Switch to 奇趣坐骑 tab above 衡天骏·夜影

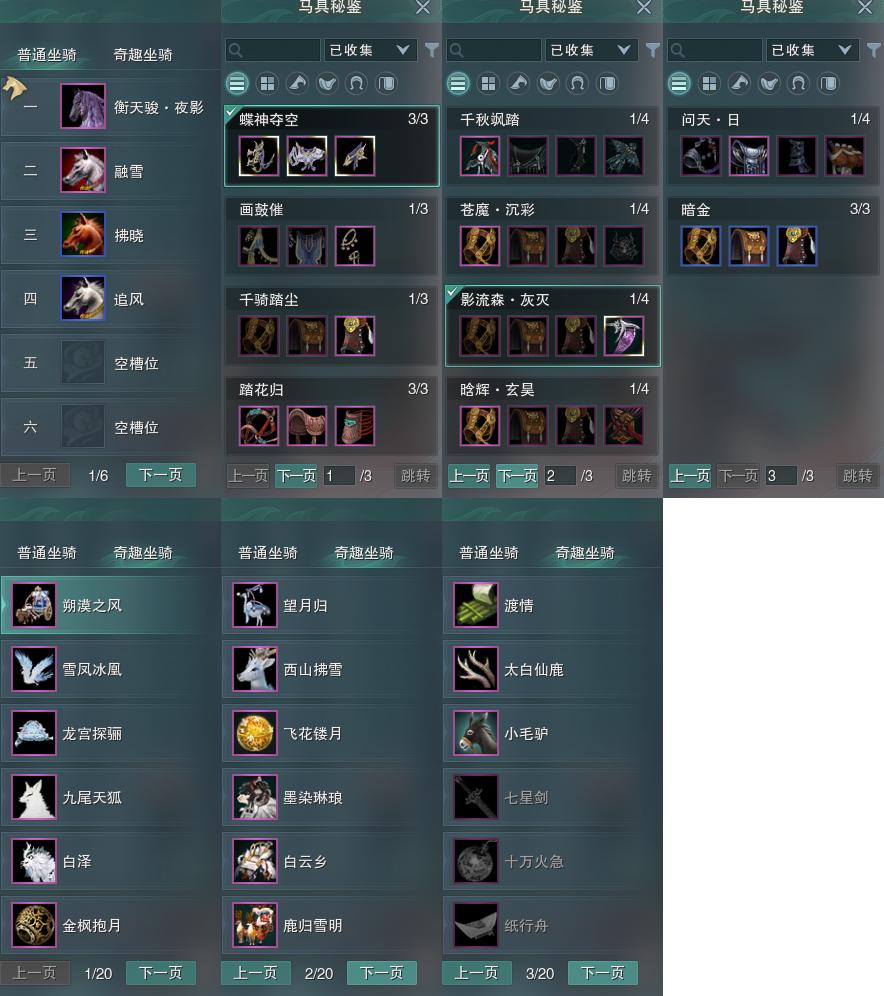pos(143,55)
